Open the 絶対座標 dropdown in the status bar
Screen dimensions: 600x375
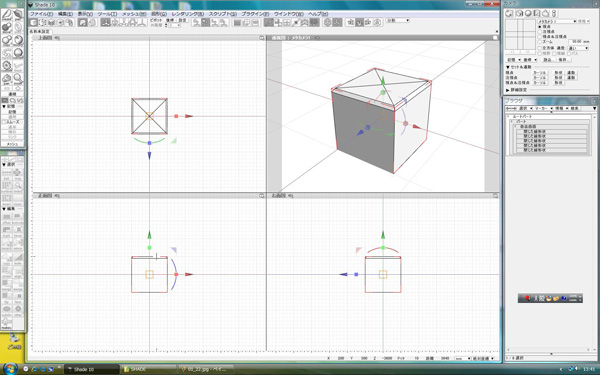pyautogui.click(x=483, y=359)
